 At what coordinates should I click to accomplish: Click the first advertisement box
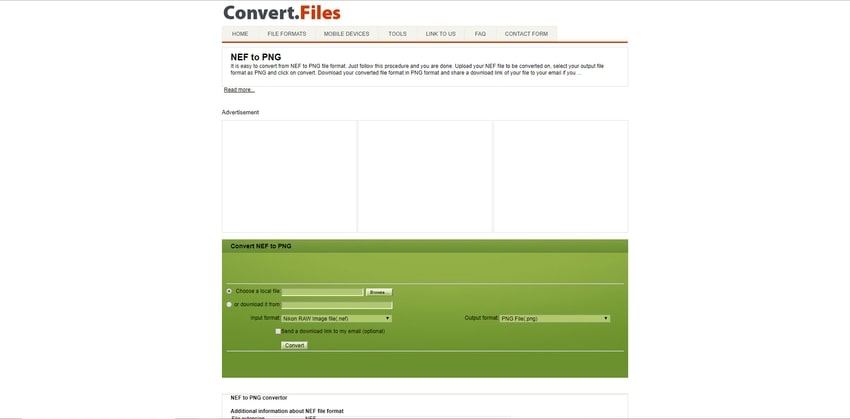coord(289,176)
